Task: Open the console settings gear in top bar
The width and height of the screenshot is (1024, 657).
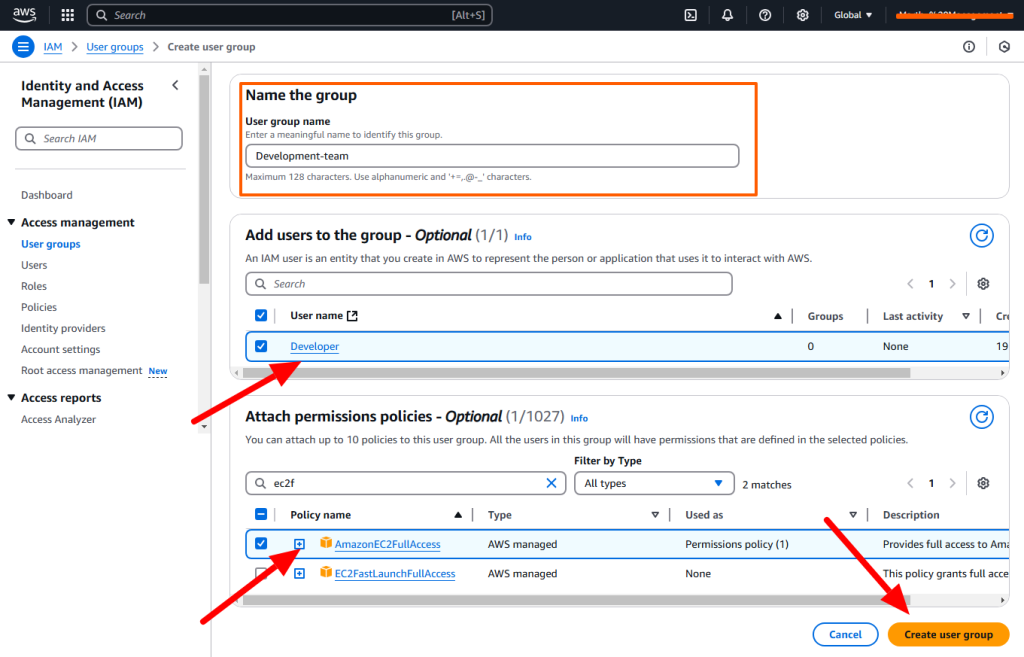Action: (803, 15)
